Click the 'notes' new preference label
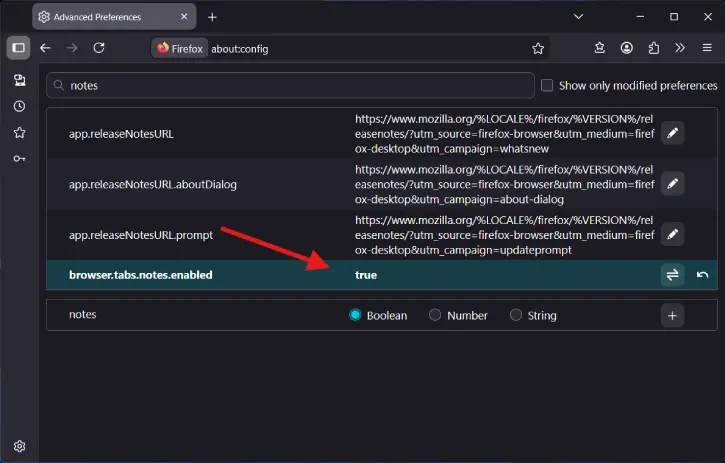The height and width of the screenshot is (463, 725). [83, 315]
